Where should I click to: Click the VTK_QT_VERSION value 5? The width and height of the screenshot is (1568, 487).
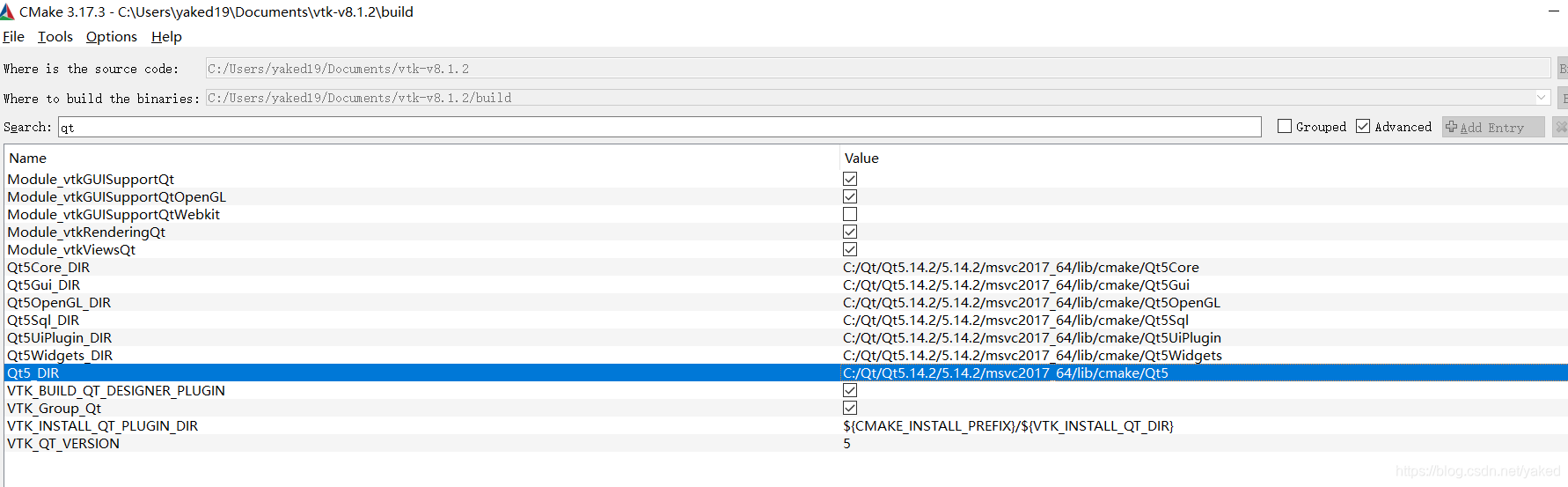click(846, 444)
